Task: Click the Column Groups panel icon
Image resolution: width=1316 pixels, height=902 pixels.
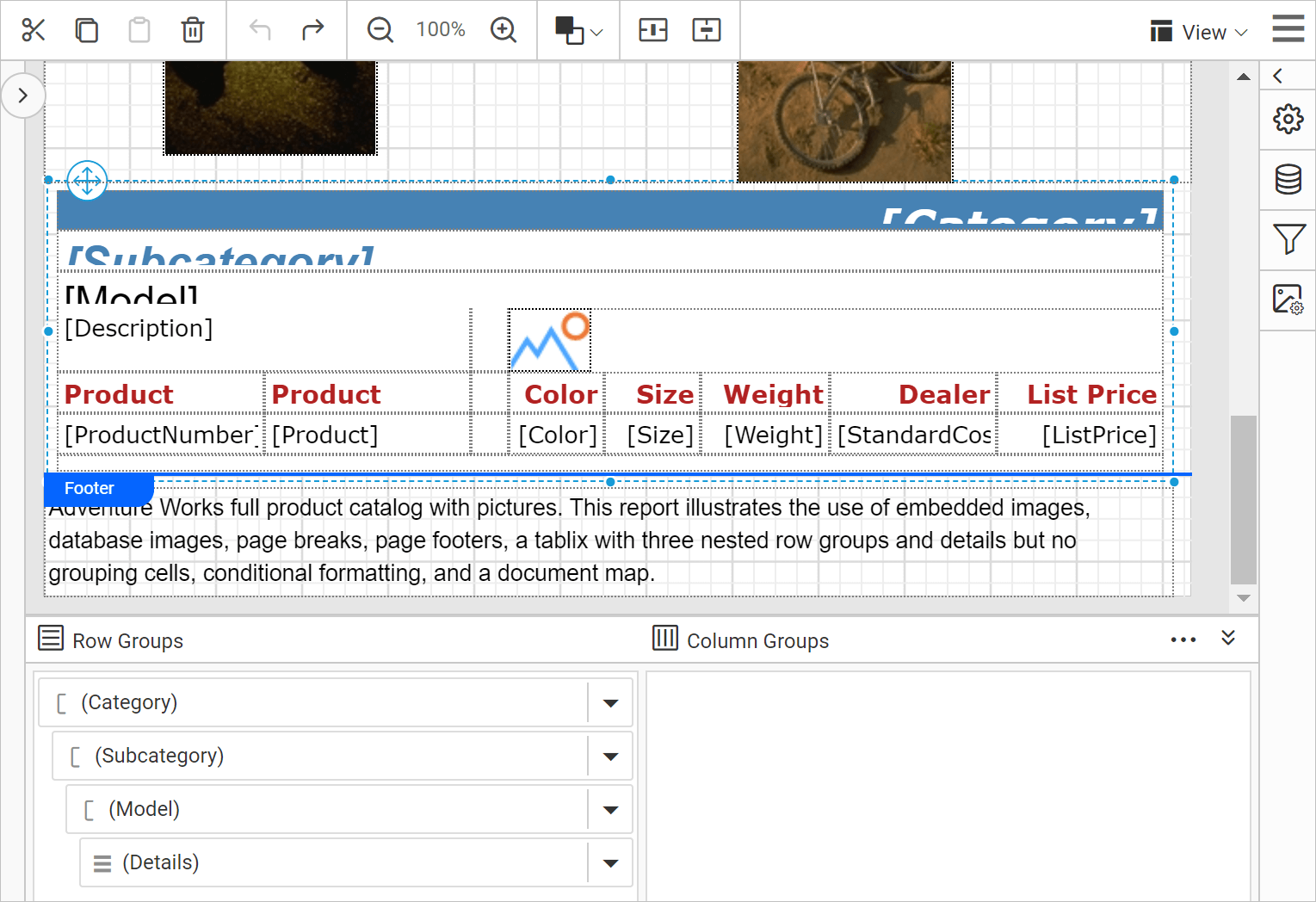Action: click(x=665, y=638)
